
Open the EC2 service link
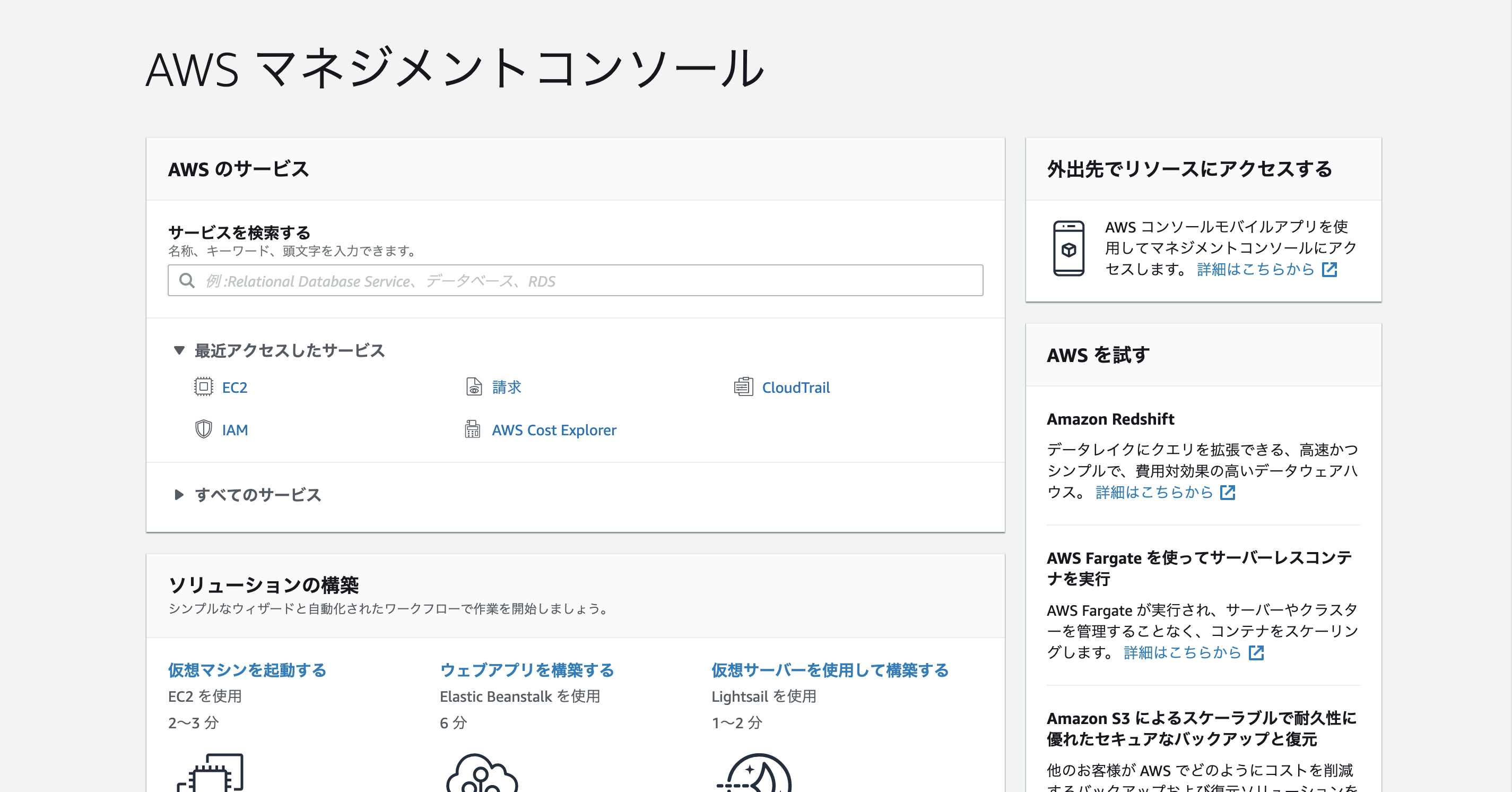pos(235,388)
